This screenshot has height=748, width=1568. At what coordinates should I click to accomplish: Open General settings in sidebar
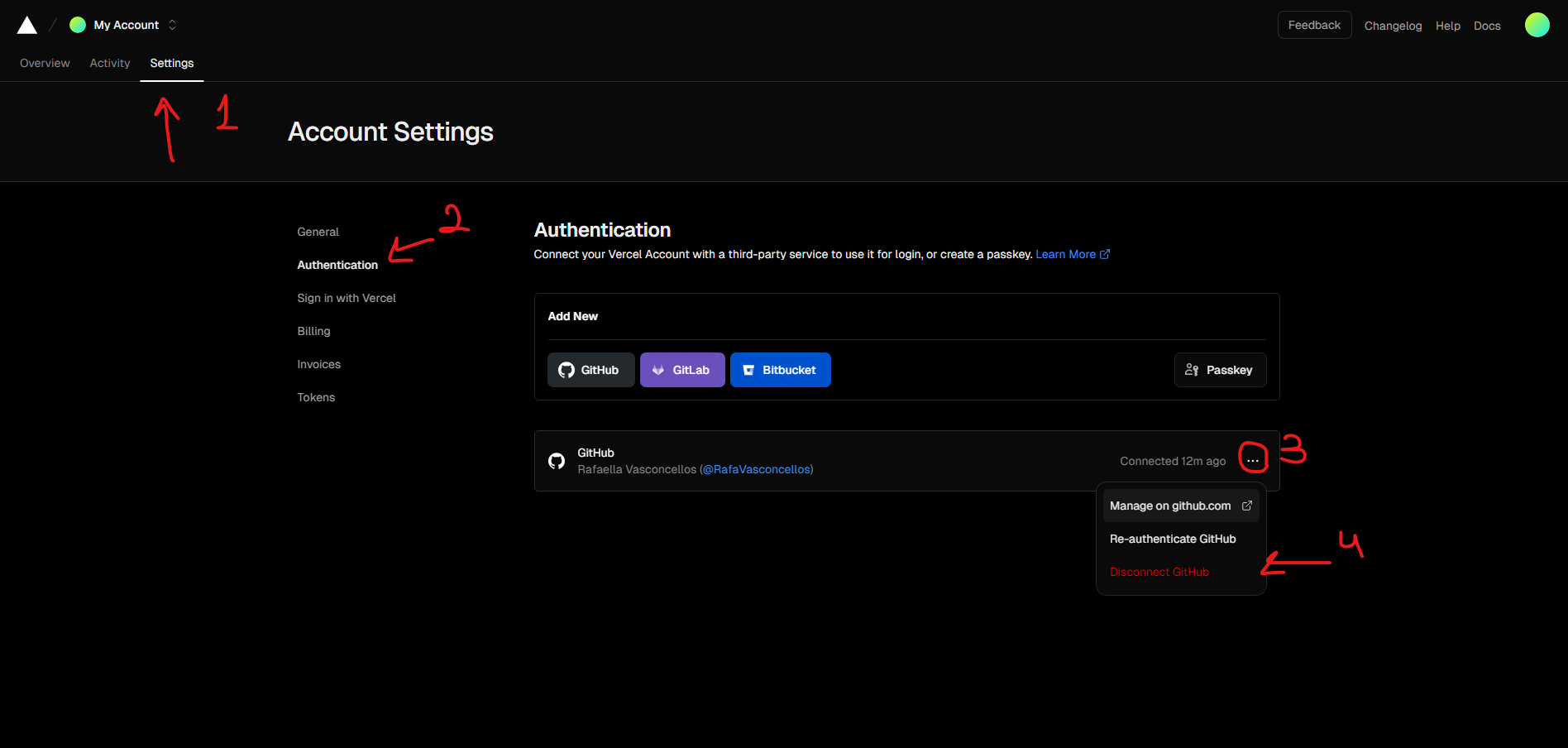click(318, 232)
